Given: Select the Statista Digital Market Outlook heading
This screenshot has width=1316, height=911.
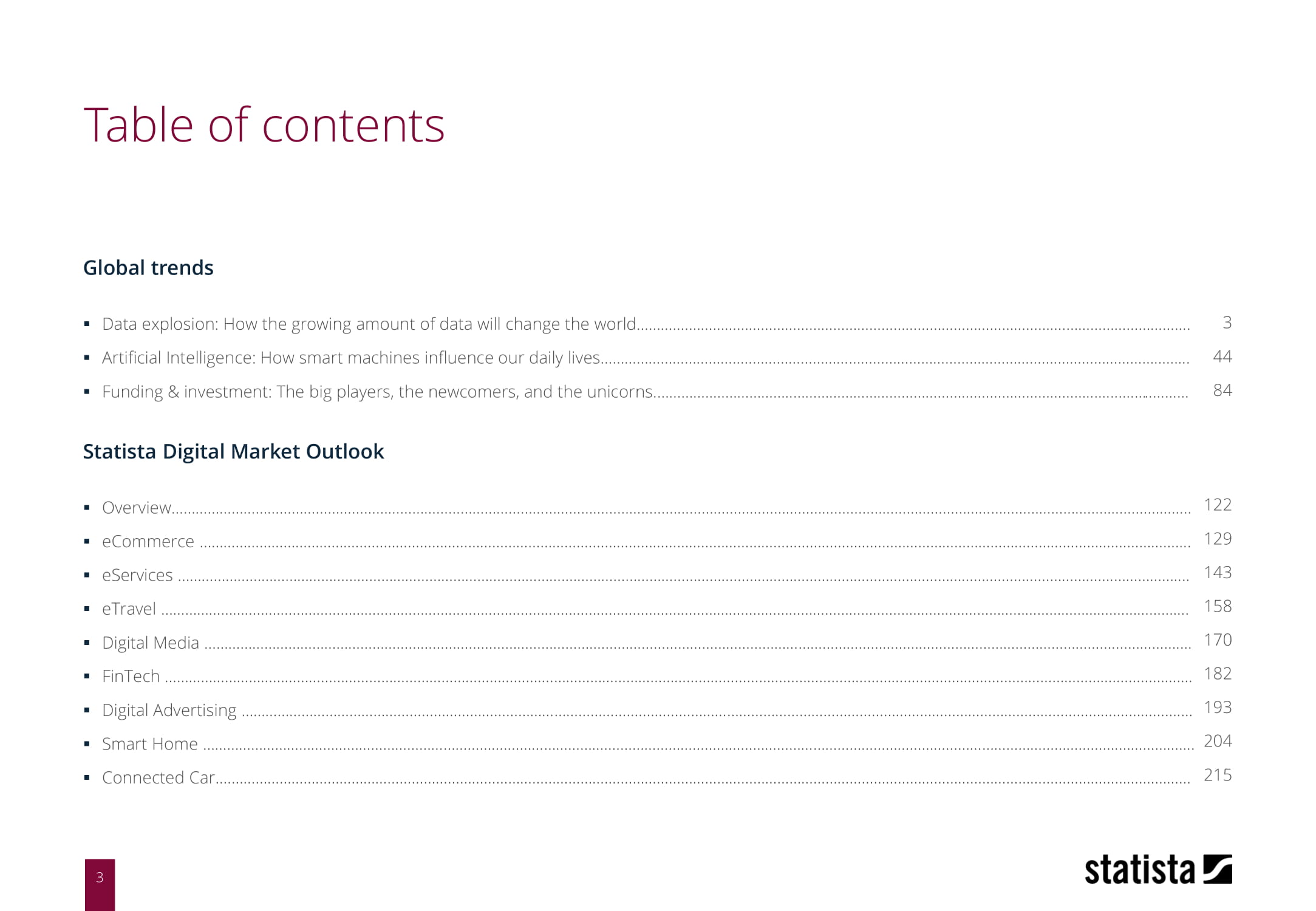Looking at the screenshot, I should pos(233,452).
